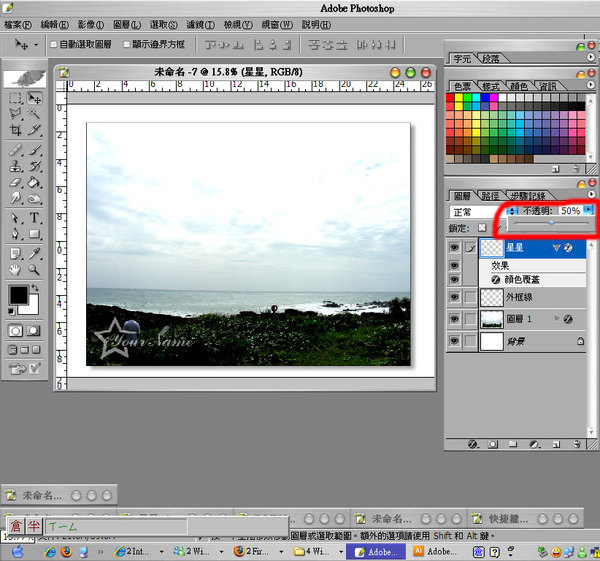Open the opacity slider arrow
This screenshot has width=600, height=561.
[x=589, y=210]
